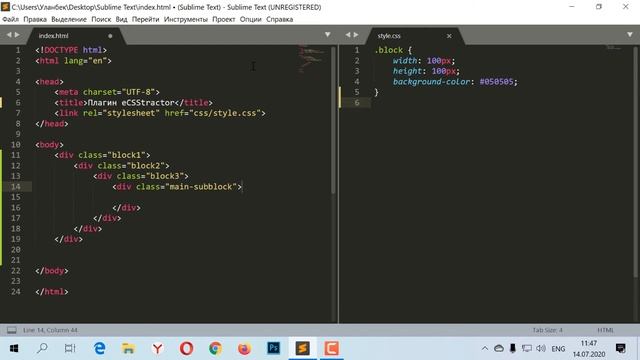Click the left editor minimap
The width and height of the screenshot is (640, 360).
pos(312,59)
